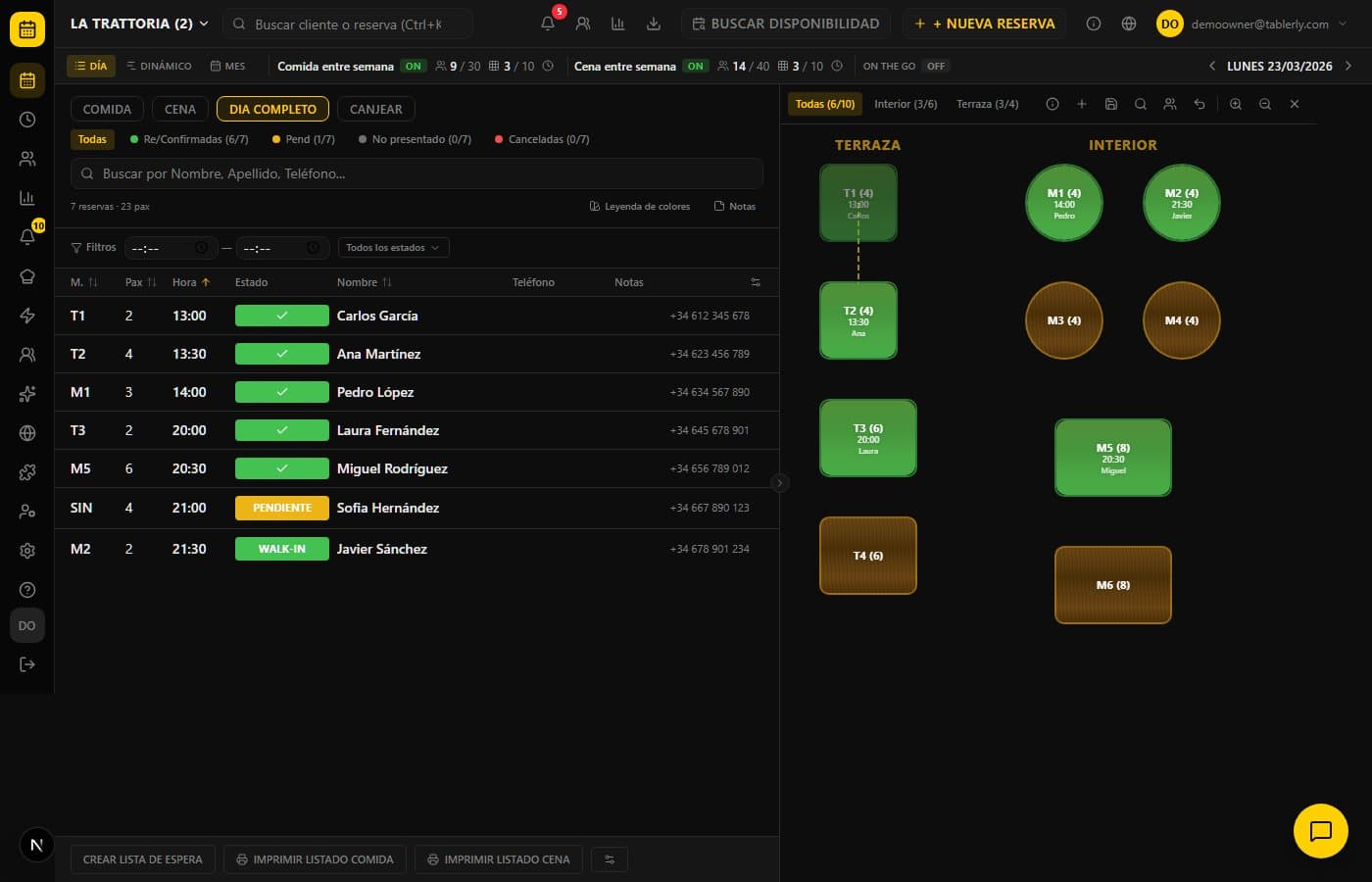Screen dimensions: 1372x882
Task: Click IMPRIMIR LISTADO COMIDA button
Action: (x=315, y=859)
